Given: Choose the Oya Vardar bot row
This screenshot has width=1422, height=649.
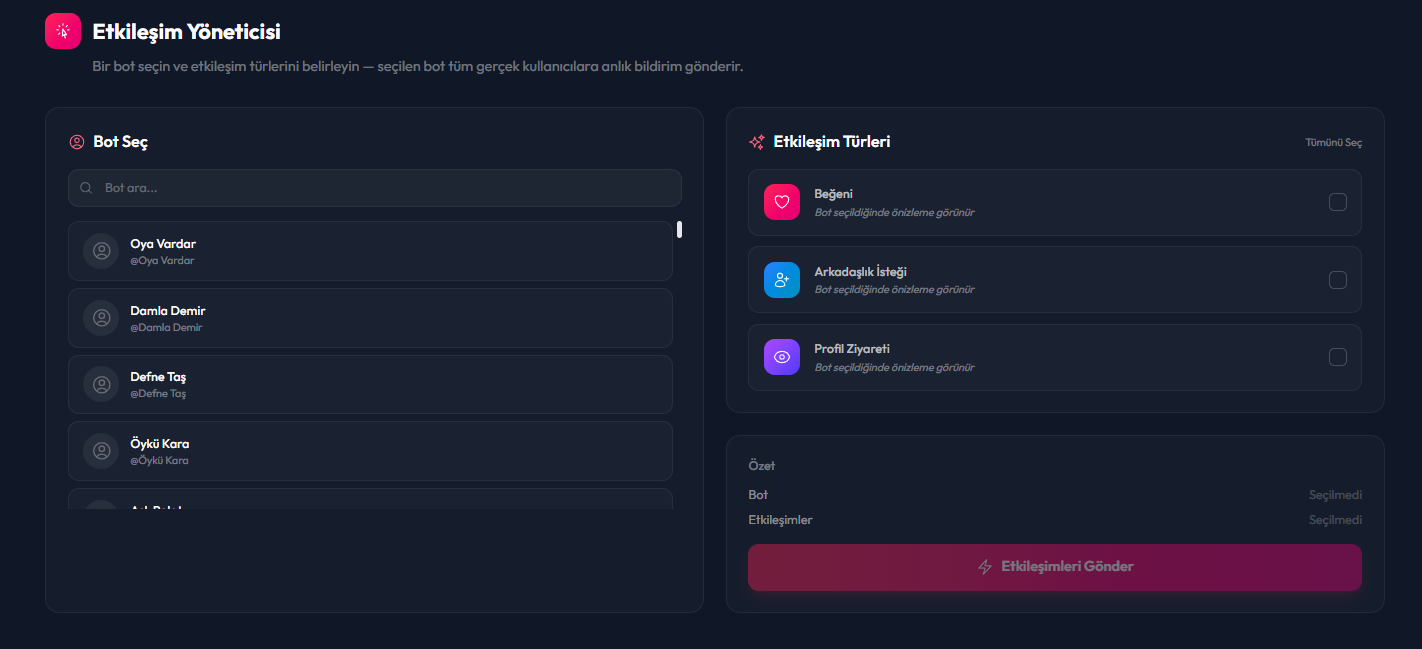Looking at the screenshot, I should click(370, 251).
